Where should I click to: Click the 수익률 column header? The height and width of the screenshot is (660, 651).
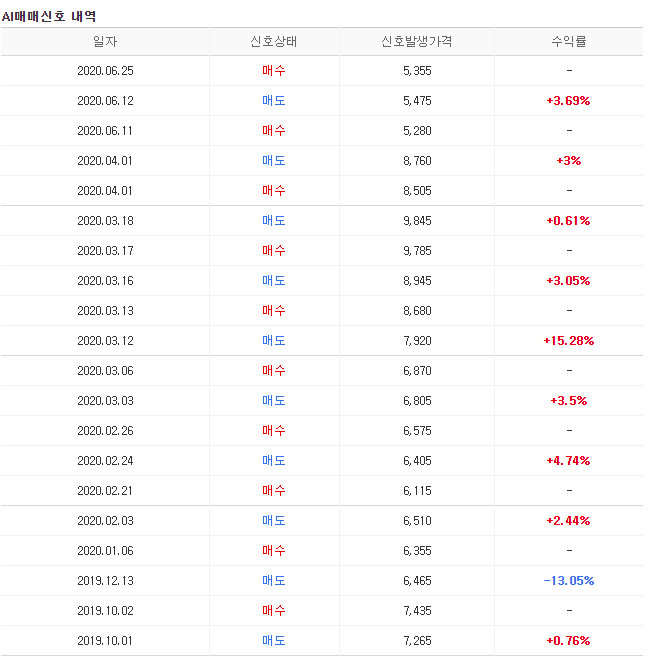569,41
